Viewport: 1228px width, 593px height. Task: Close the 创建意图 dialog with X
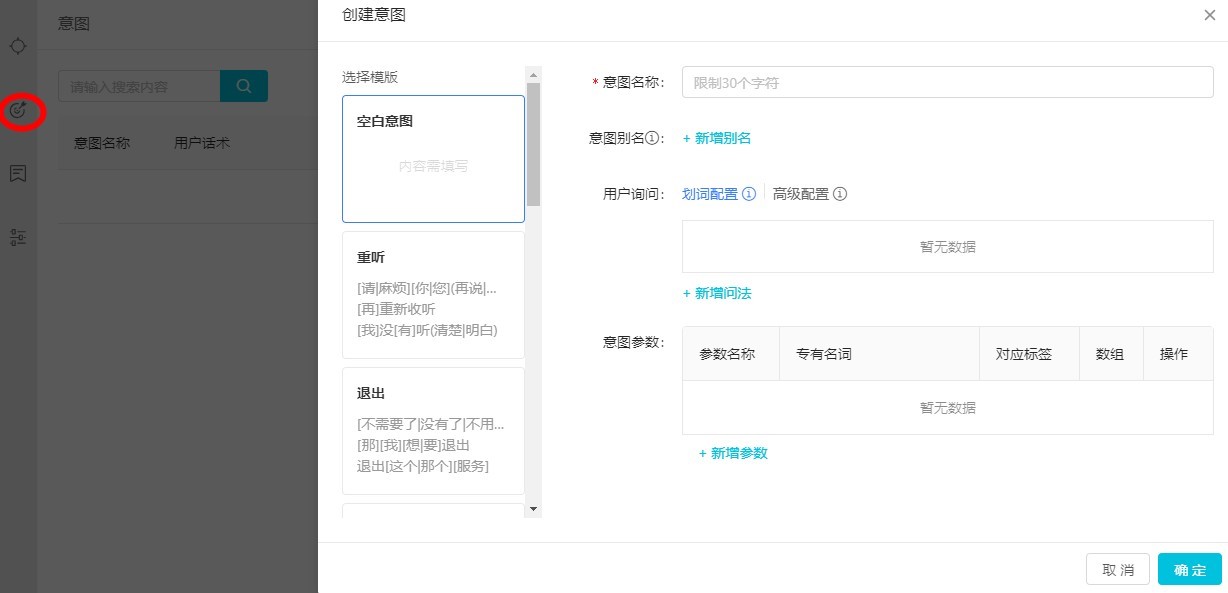[x=1210, y=15]
